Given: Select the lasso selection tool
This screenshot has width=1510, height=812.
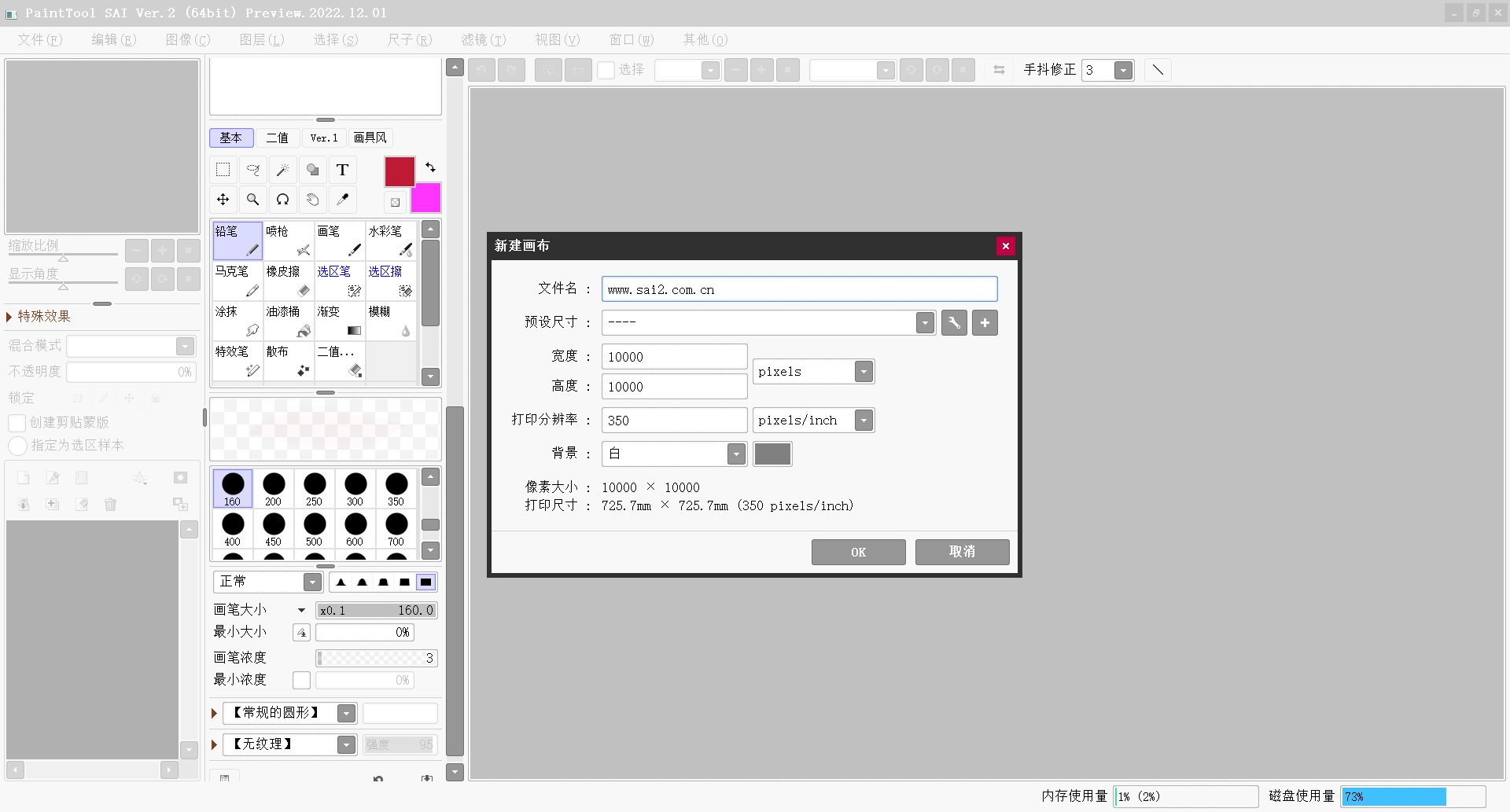Looking at the screenshot, I should (x=253, y=170).
